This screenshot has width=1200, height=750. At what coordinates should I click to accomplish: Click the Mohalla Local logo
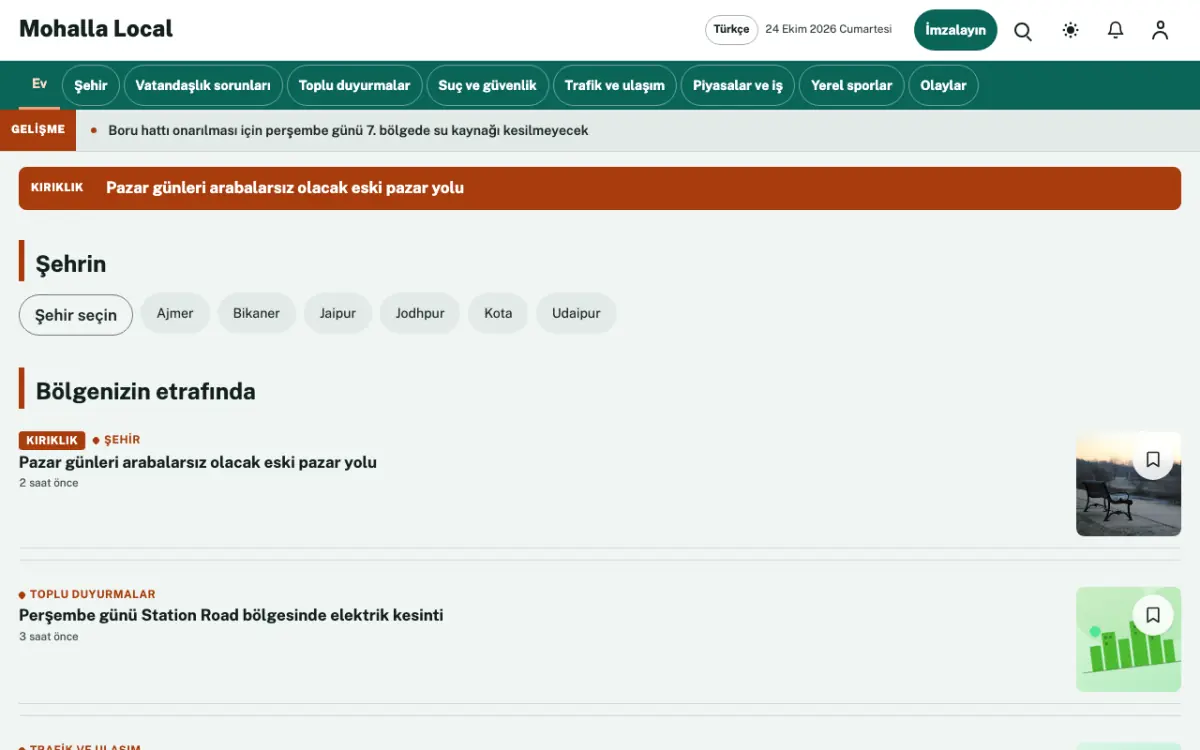tap(96, 29)
